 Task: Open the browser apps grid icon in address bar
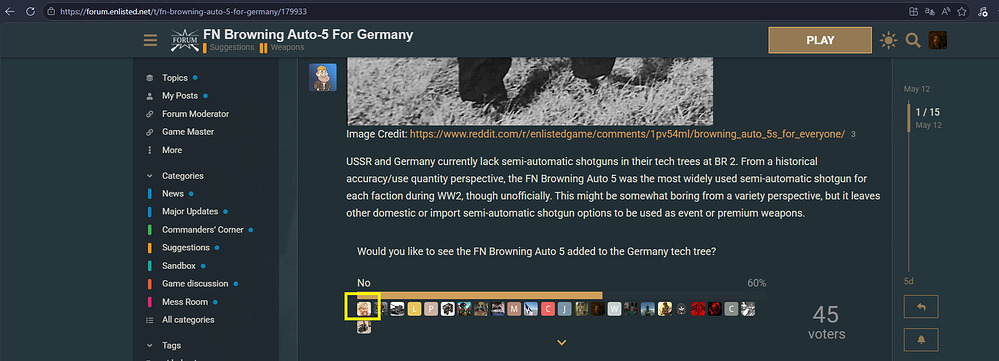pos(913,11)
